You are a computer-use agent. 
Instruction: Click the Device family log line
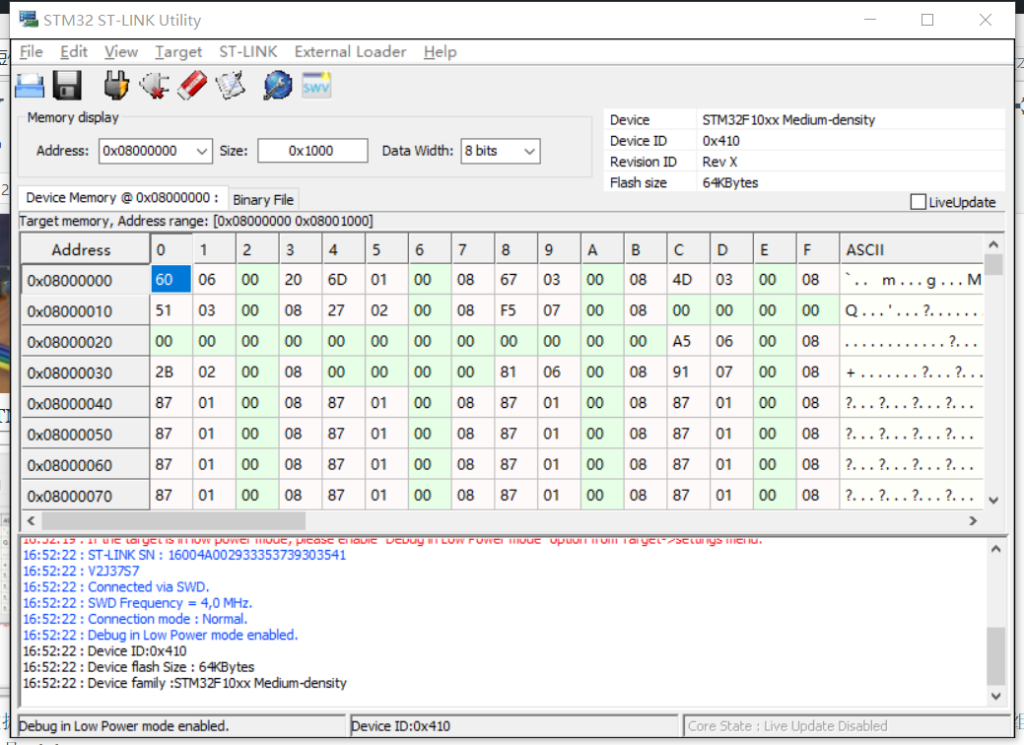pyautogui.click(x=185, y=683)
